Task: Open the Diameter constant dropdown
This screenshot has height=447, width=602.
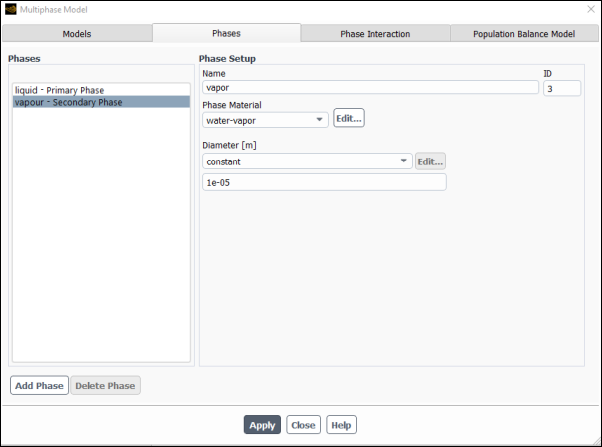Action: 307,161
